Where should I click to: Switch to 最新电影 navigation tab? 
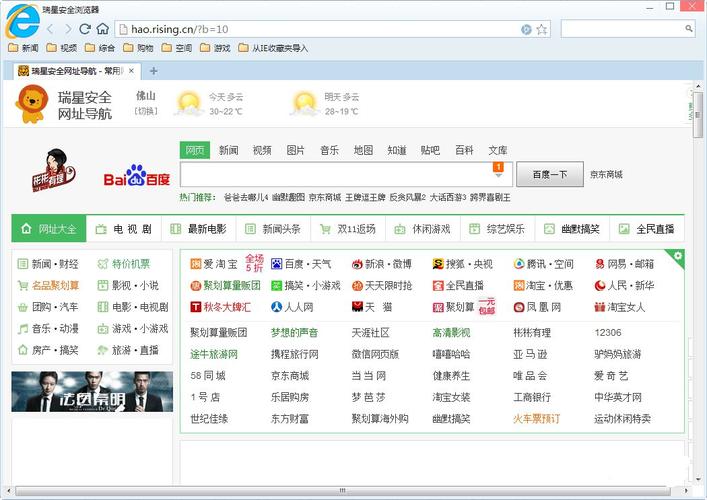click(198, 229)
